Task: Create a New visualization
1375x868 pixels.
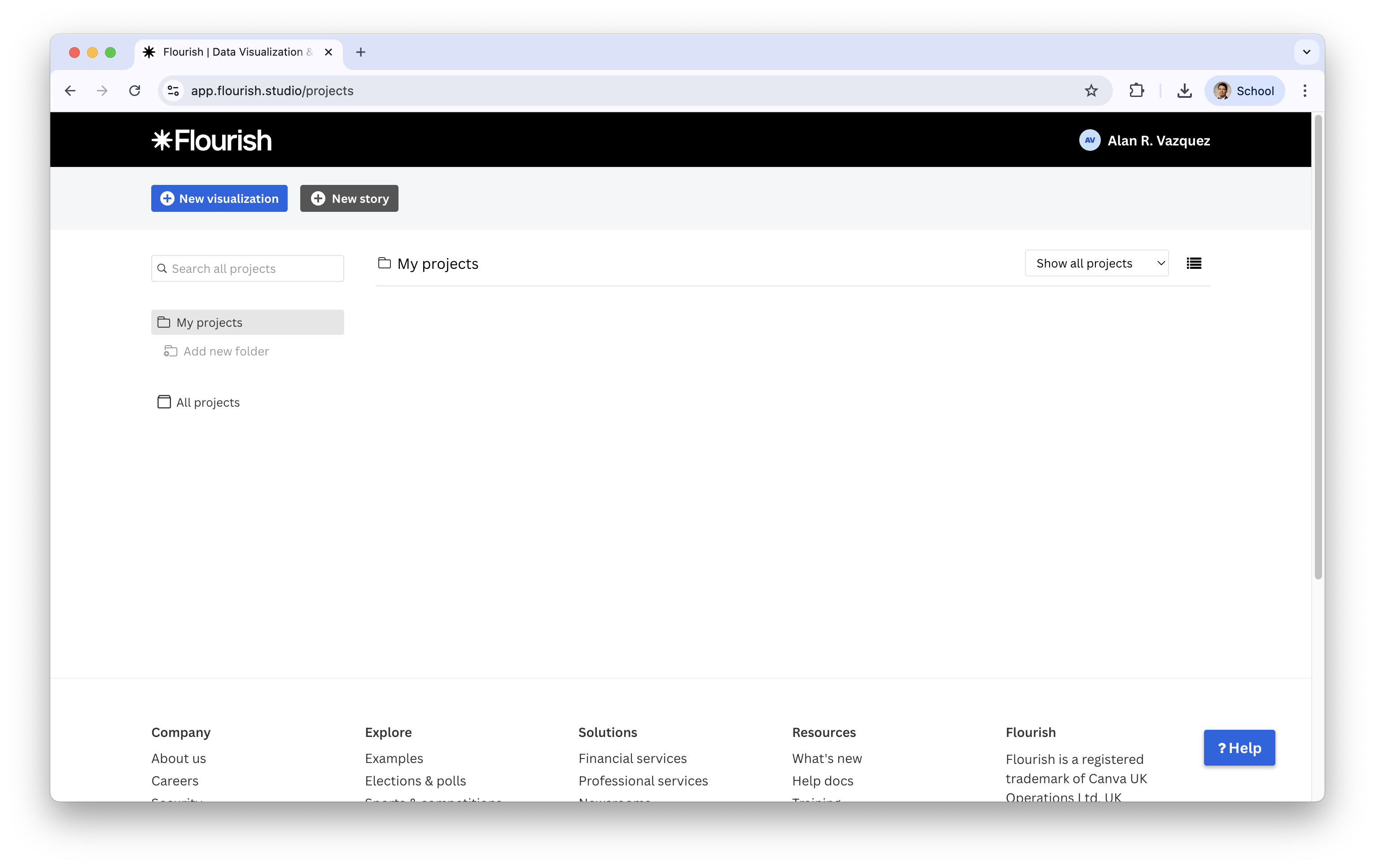Action: (x=219, y=199)
